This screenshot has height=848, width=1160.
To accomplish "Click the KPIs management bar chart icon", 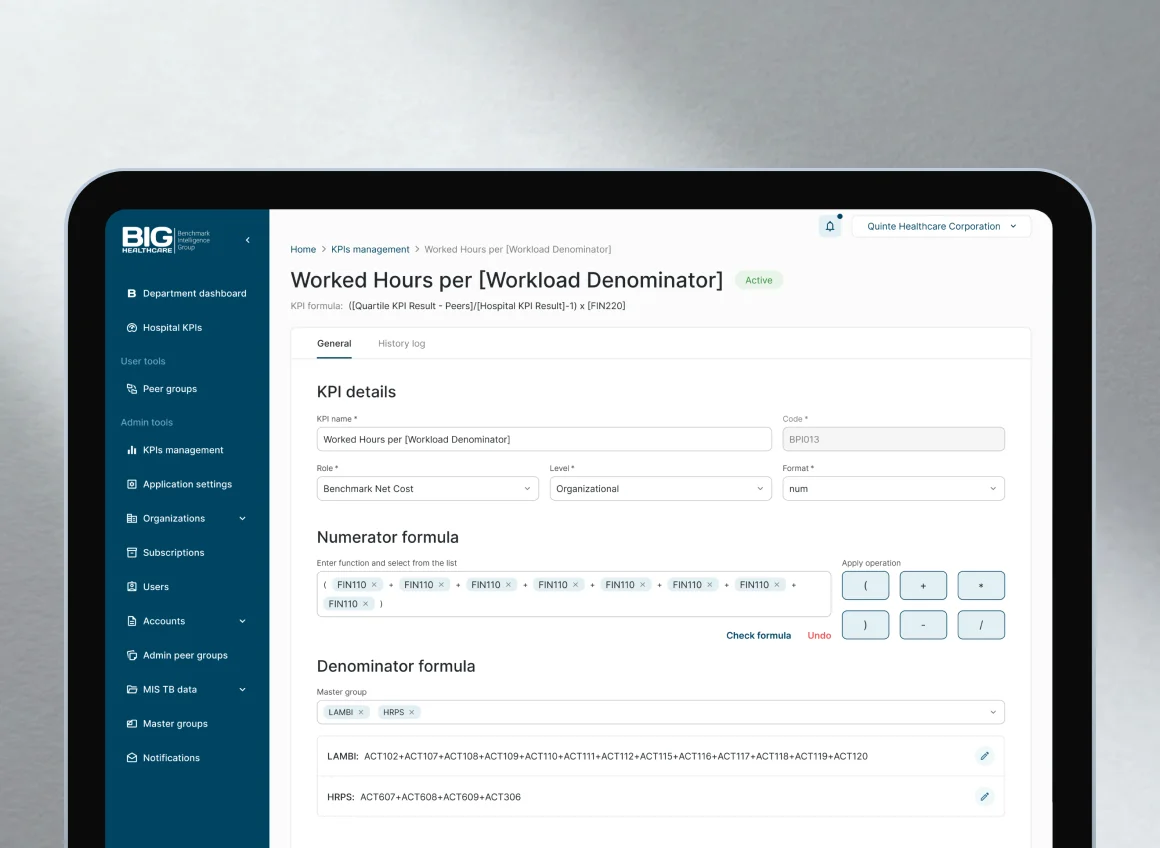I will click(132, 450).
